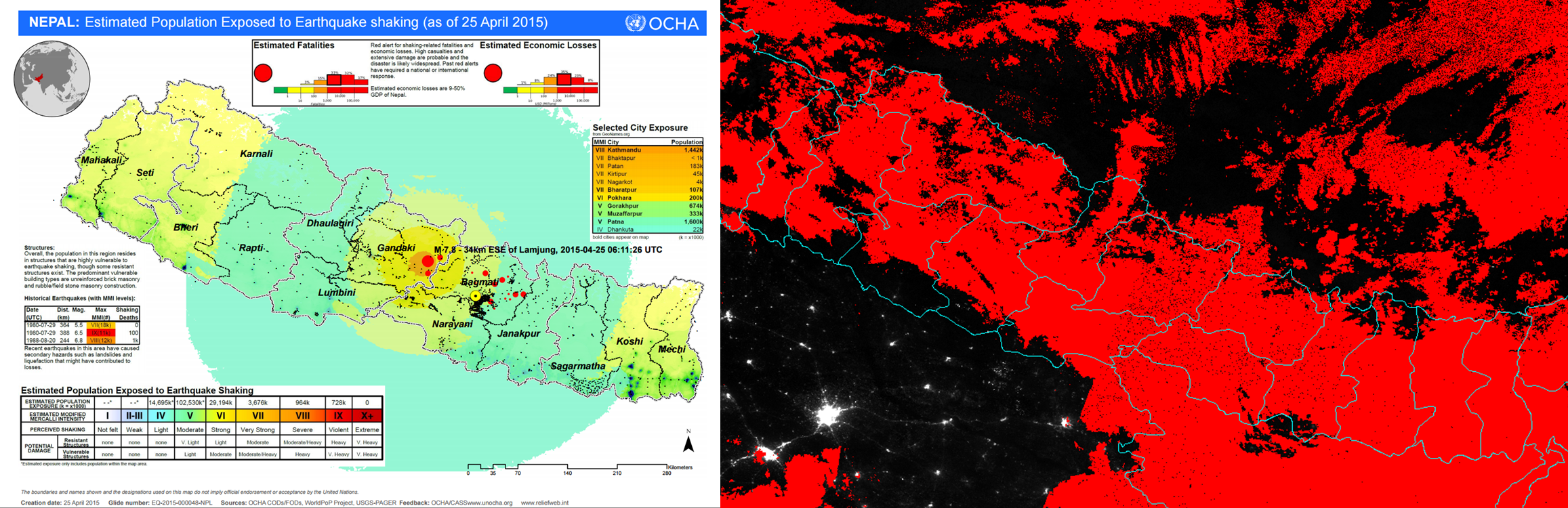The image size is (1568, 508).
Task: Click the 'Seti' zone label
Action: [x=145, y=173]
